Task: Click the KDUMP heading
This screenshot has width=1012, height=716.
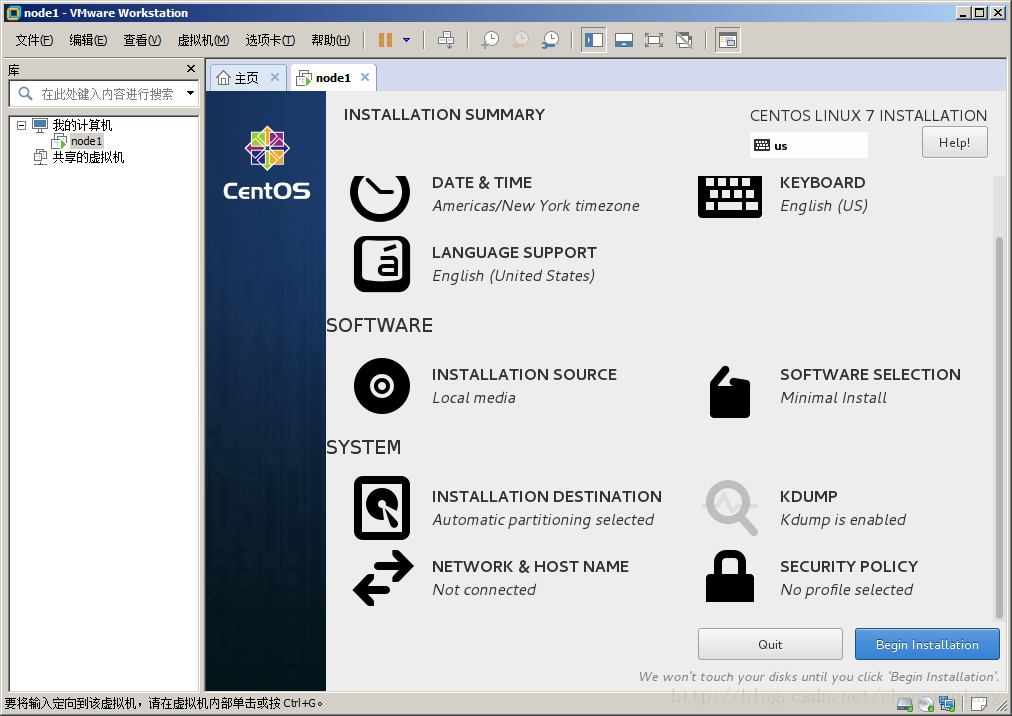Action: pyautogui.click(x=808, y=496)
